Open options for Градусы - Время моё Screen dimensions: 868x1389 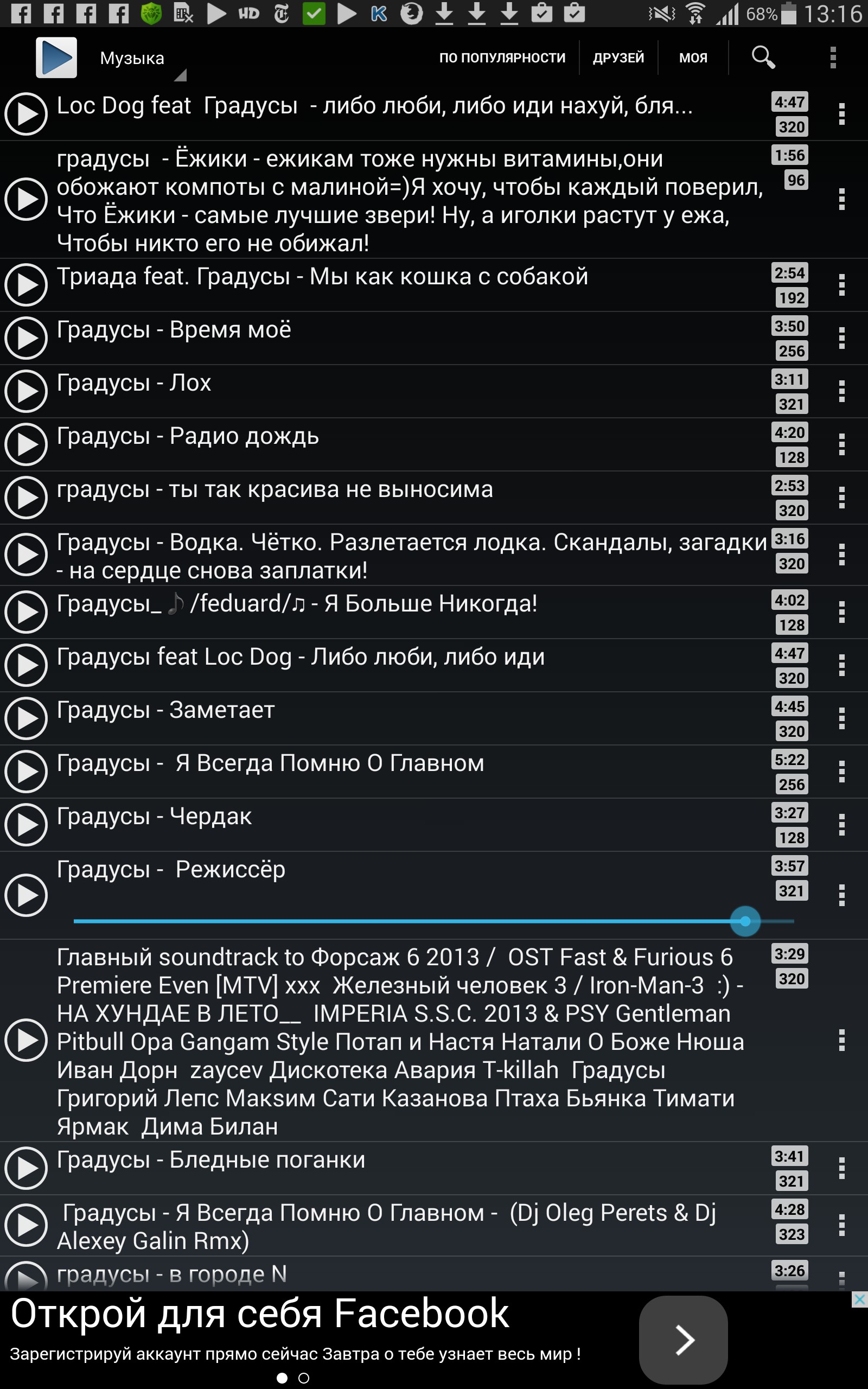[x=841, y=338]
